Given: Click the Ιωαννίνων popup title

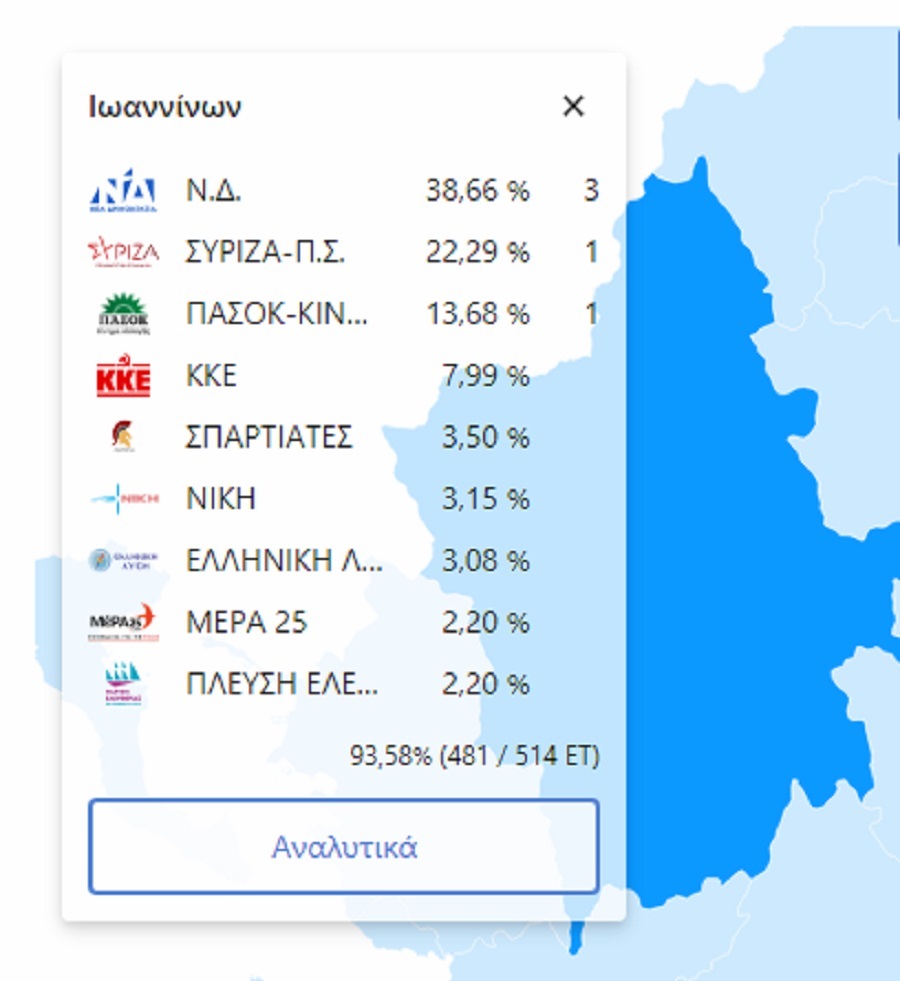Looking at the screenshot, I should coord(164,107).
